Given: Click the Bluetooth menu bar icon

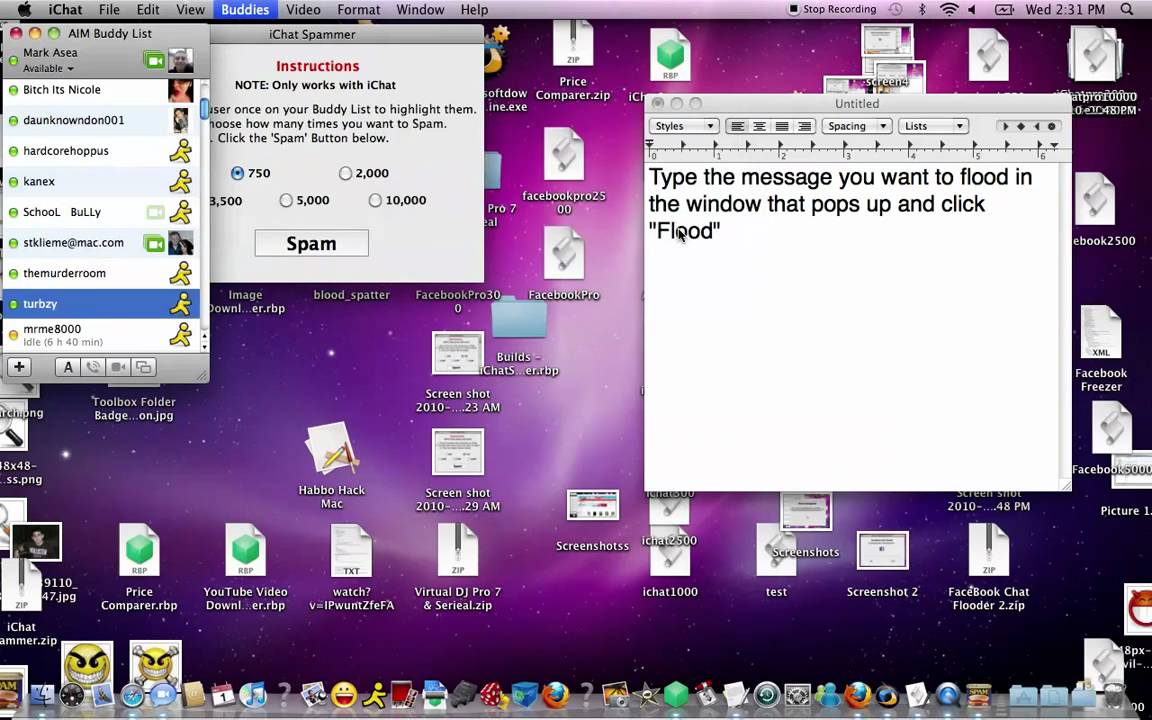Looking at the screenshot, I should (922, 10).
